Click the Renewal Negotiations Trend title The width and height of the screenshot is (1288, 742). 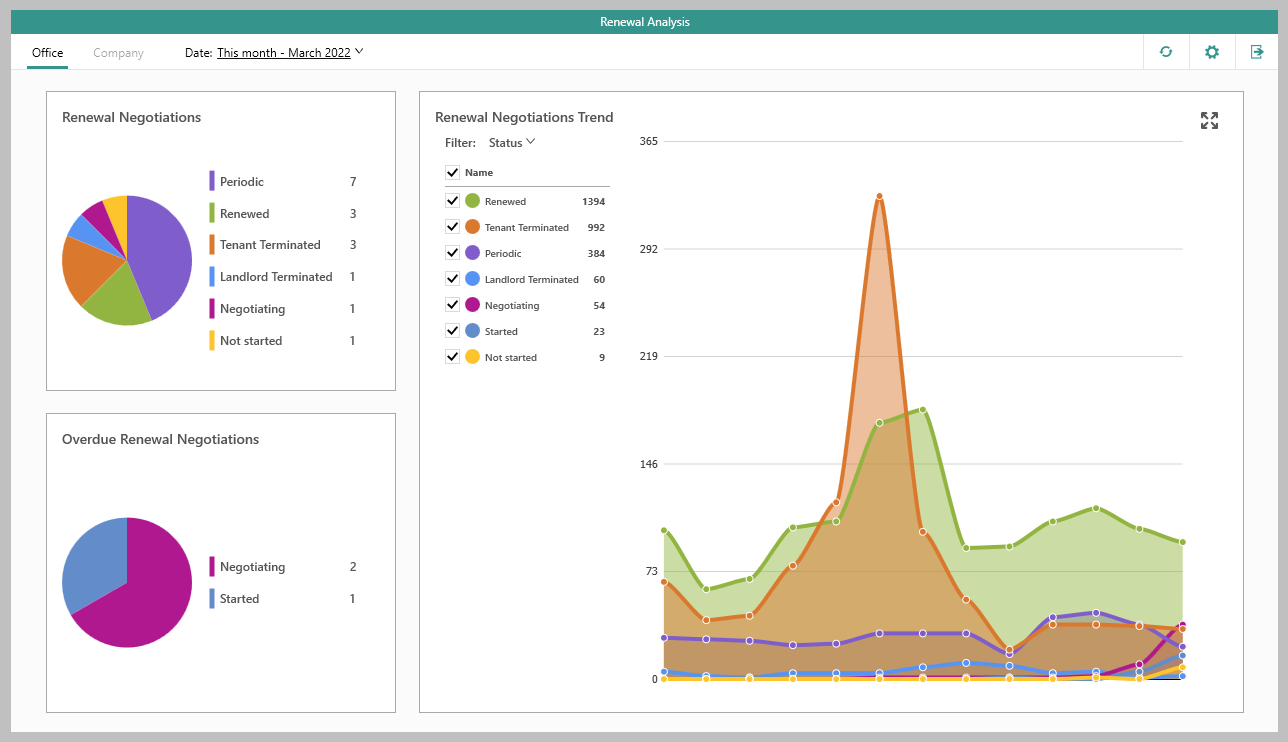[524, 117]
